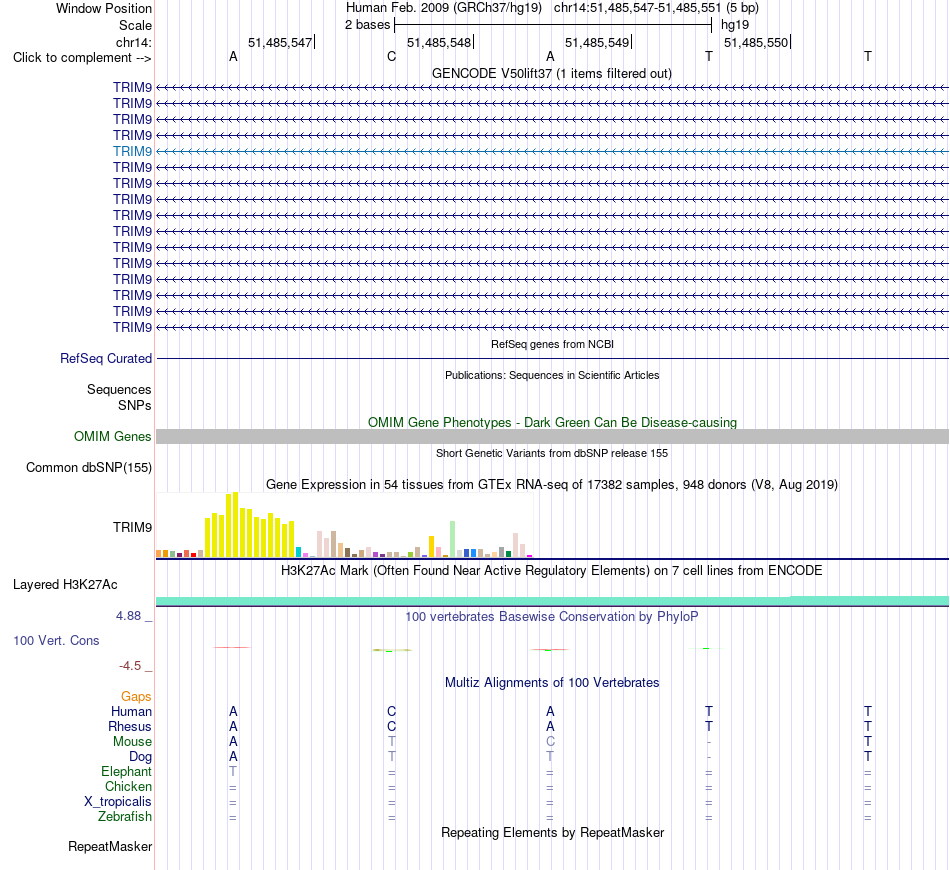
Task: Click base C in the reference sequence row
Action: tap(391, 56)
